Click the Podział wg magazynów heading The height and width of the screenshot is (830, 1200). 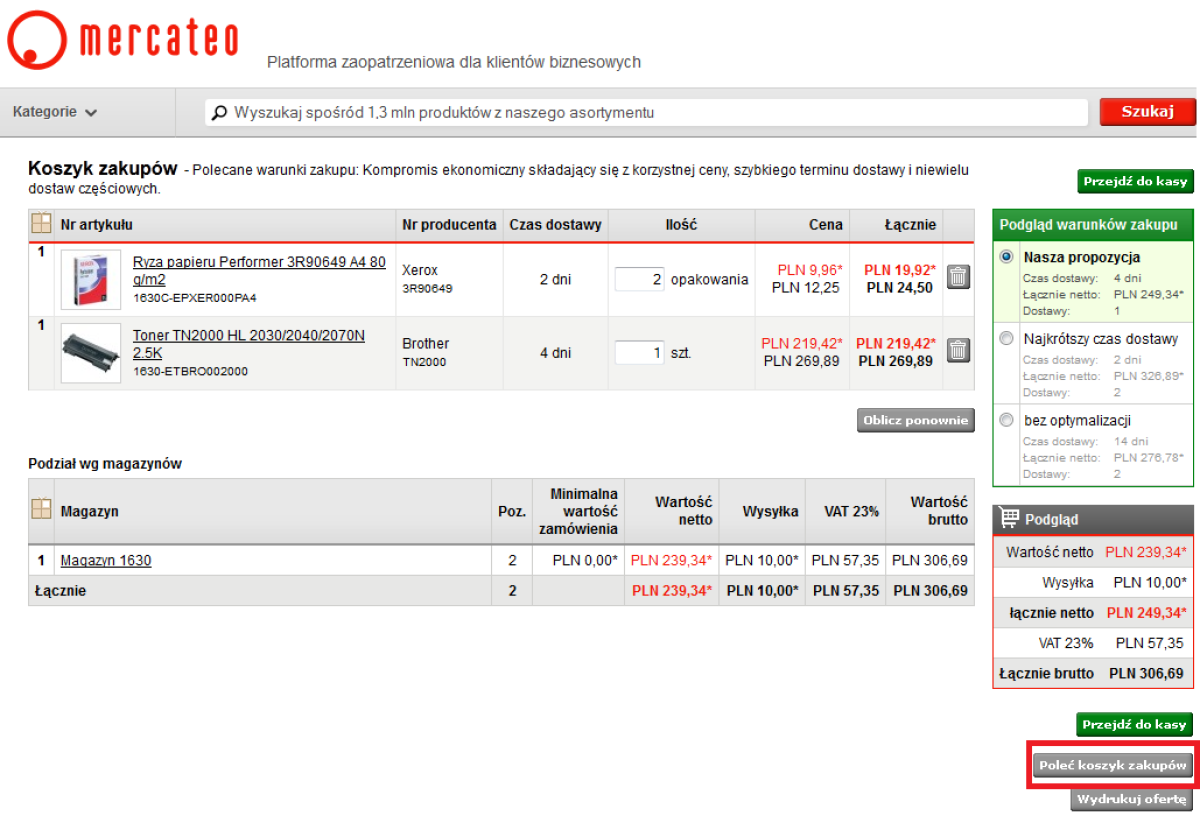(105, 463)
